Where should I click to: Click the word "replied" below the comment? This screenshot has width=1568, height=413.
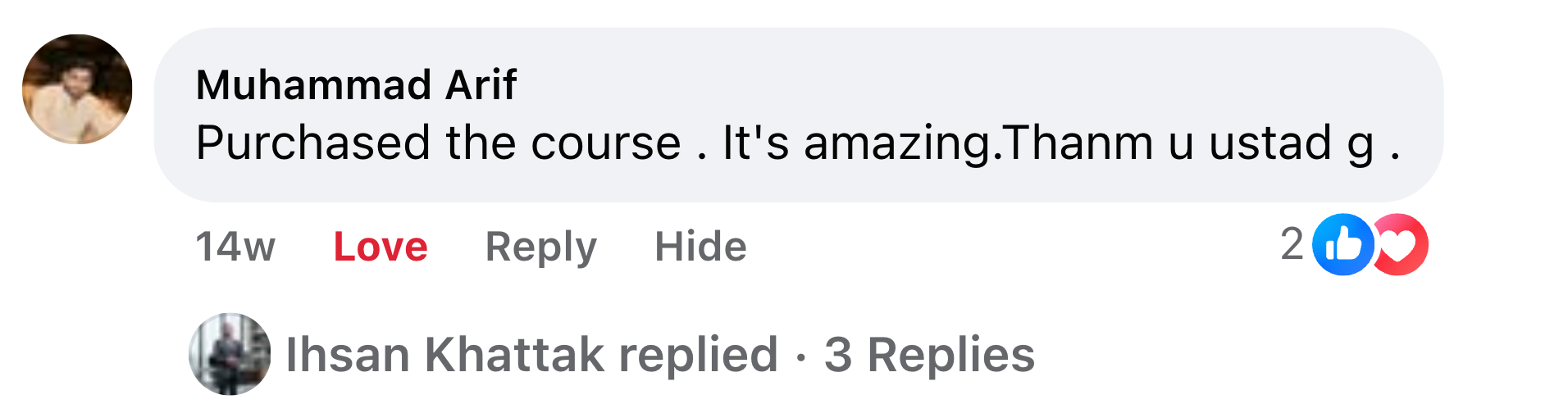(x=698, y=355)
